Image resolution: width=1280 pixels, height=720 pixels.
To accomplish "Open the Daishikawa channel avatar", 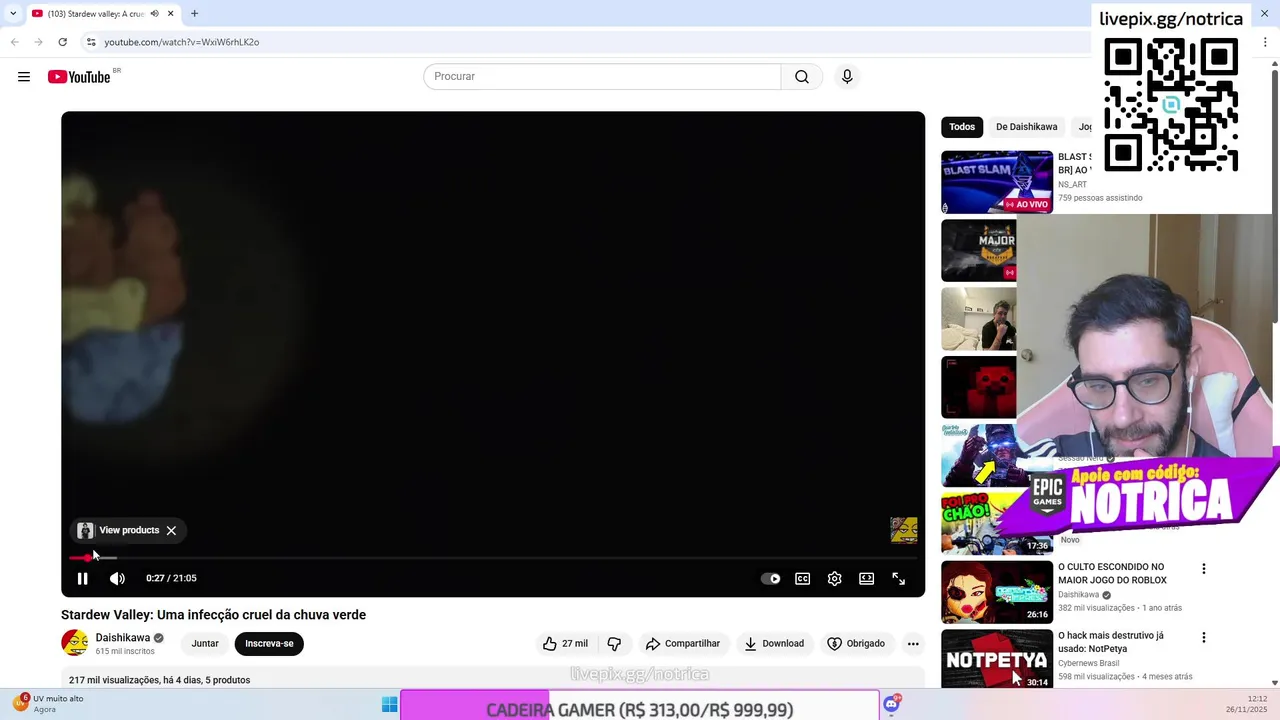I will (75, 643).
